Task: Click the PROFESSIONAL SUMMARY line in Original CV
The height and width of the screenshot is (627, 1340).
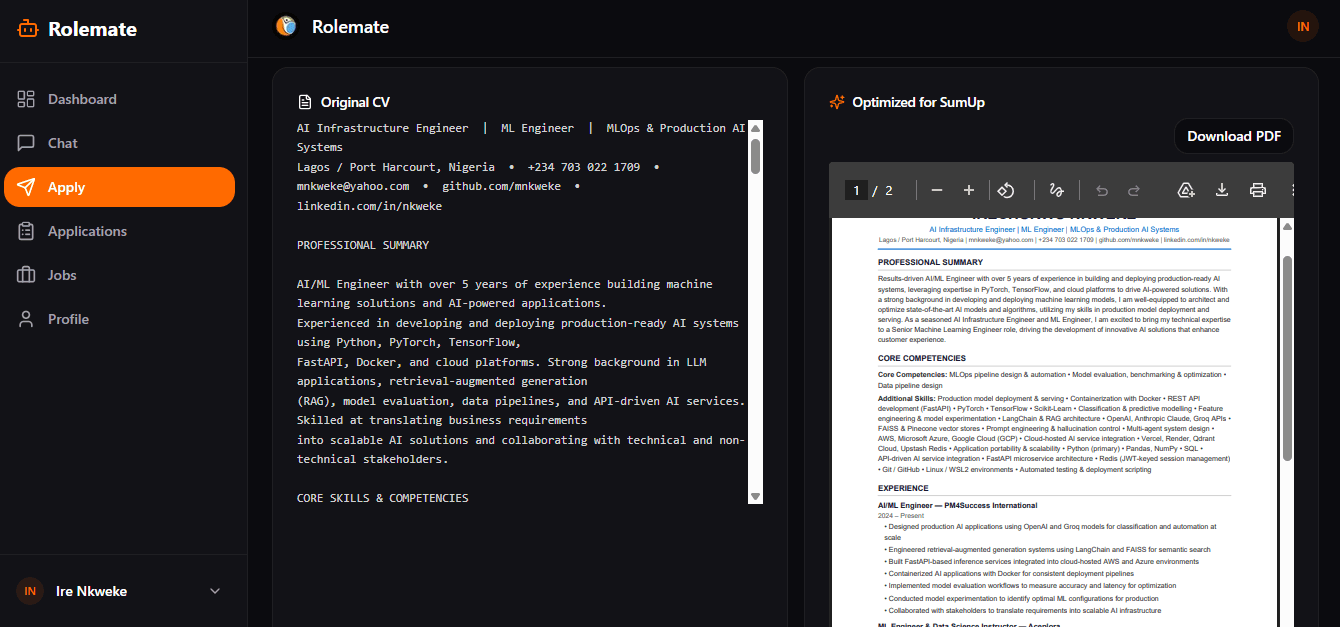Action: click(363, 245)
